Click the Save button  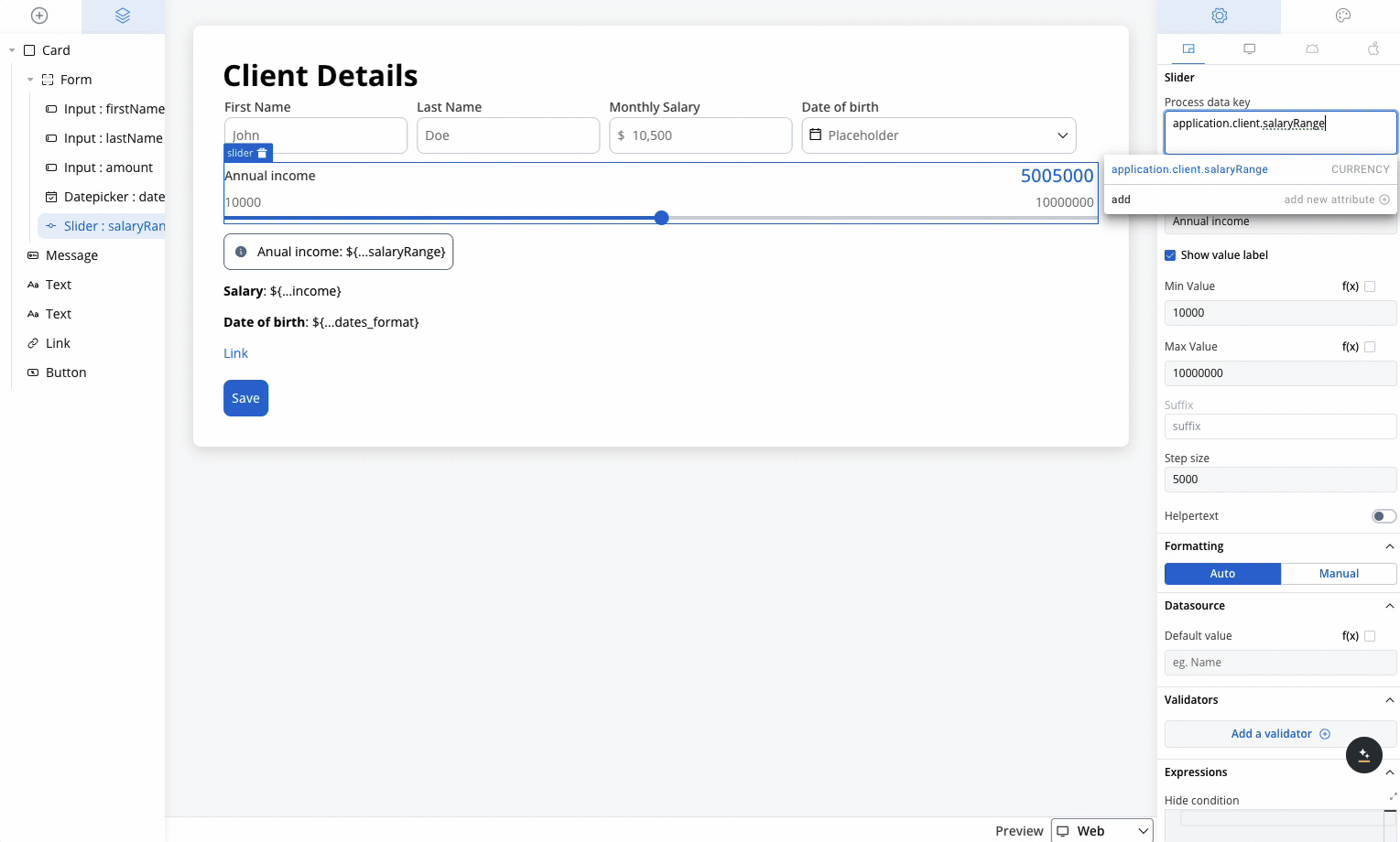245,398
